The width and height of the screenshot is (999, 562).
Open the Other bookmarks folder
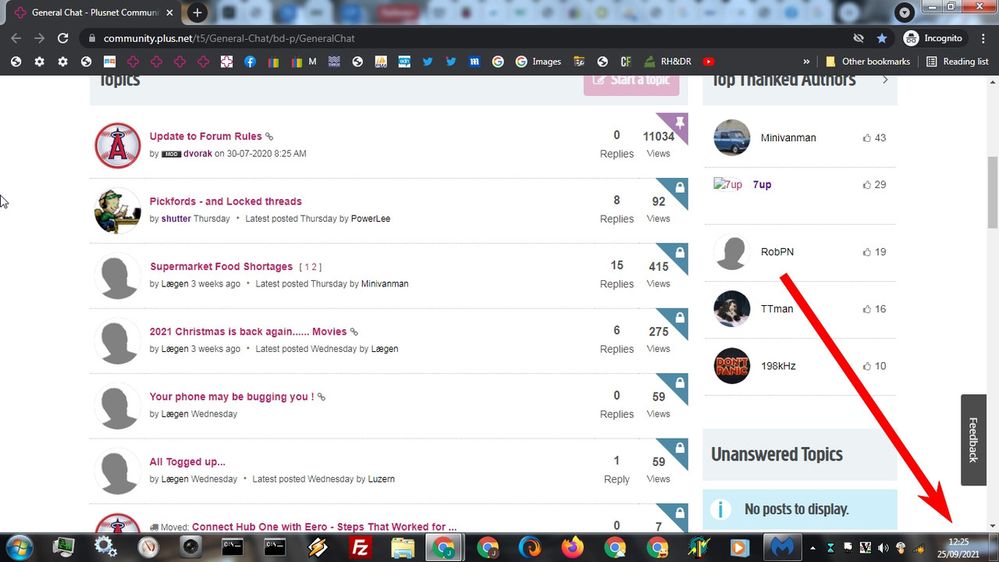[x=868, y=61]
